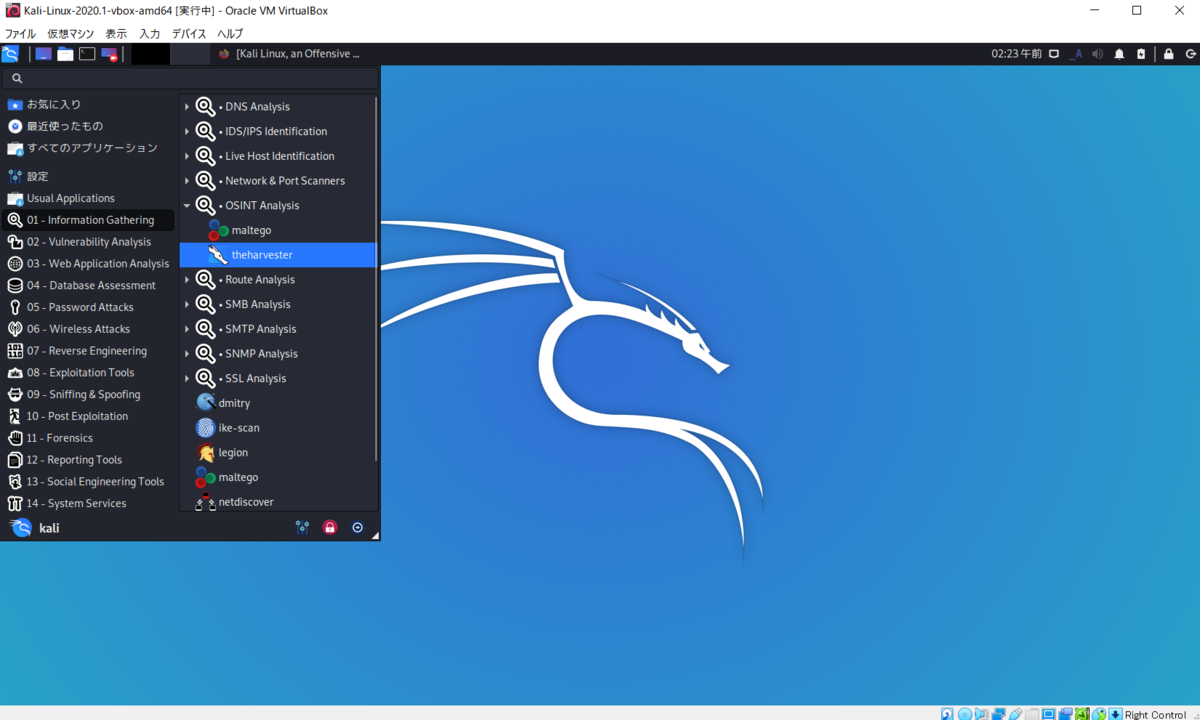Expand the Route Analysis submenu

click(276, 280)
